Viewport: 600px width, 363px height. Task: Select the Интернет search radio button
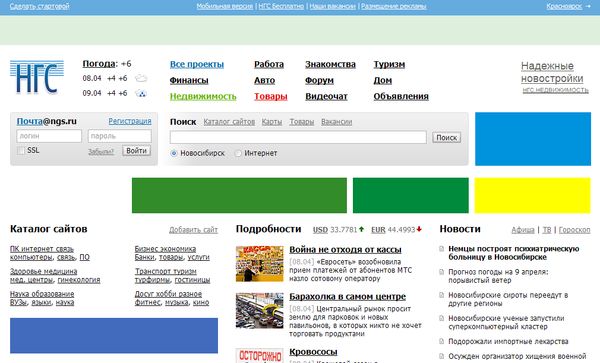pos(238,153)
